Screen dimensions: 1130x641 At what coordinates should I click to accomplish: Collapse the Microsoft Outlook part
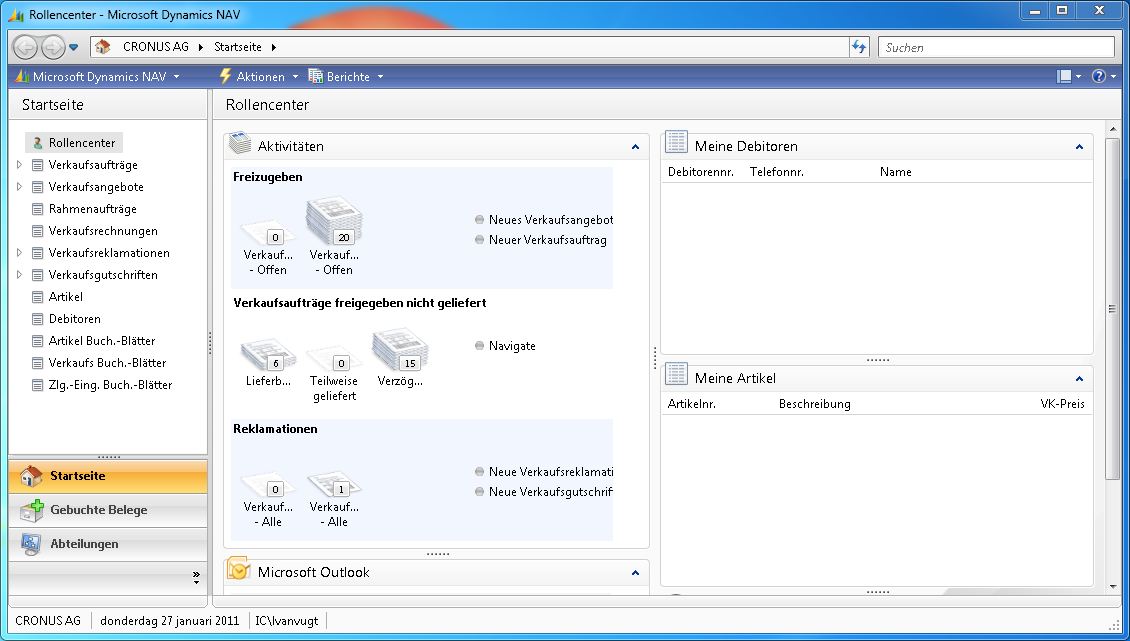tap(635, 573)
